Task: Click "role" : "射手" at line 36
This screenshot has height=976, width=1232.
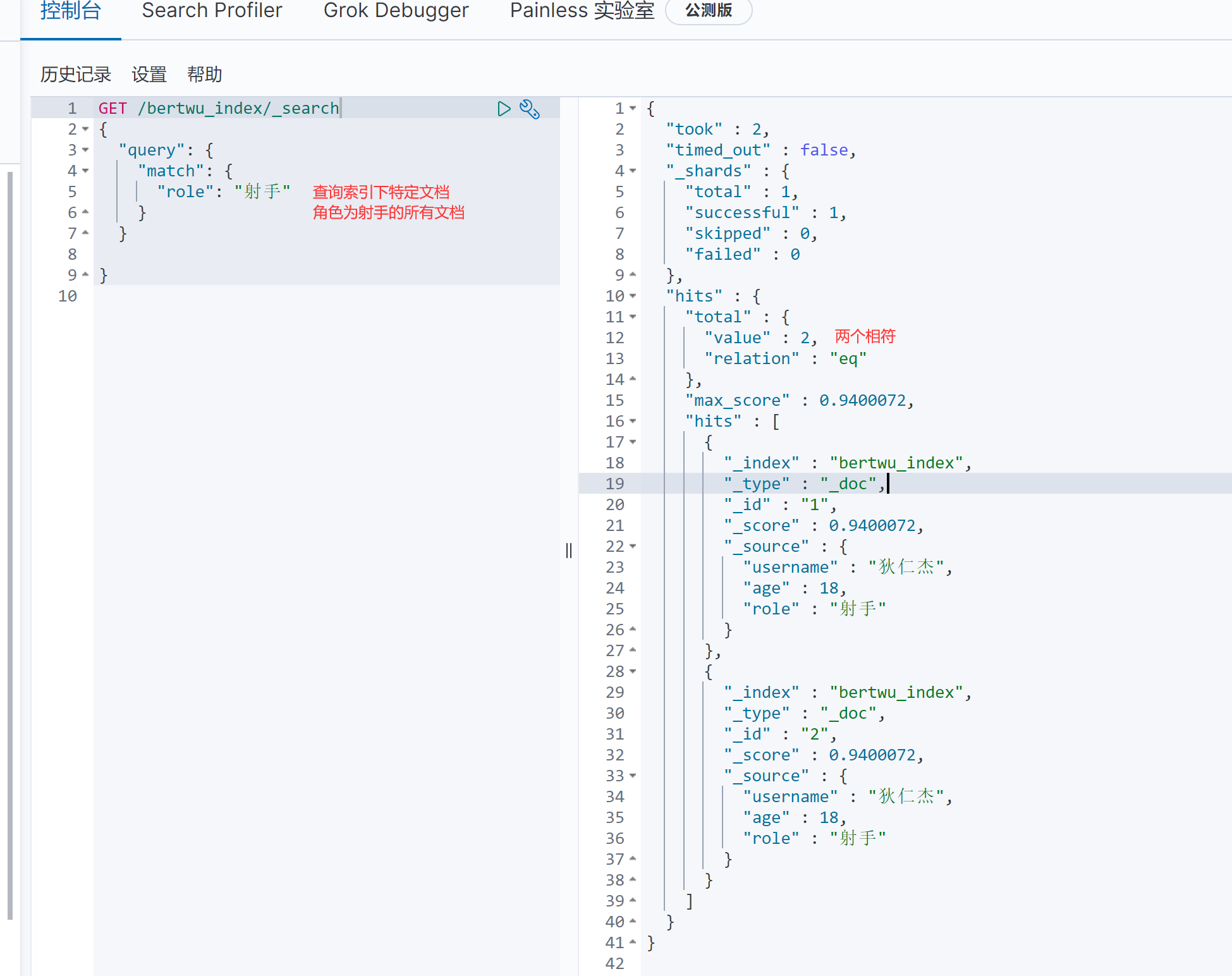Action: [814, 839]
